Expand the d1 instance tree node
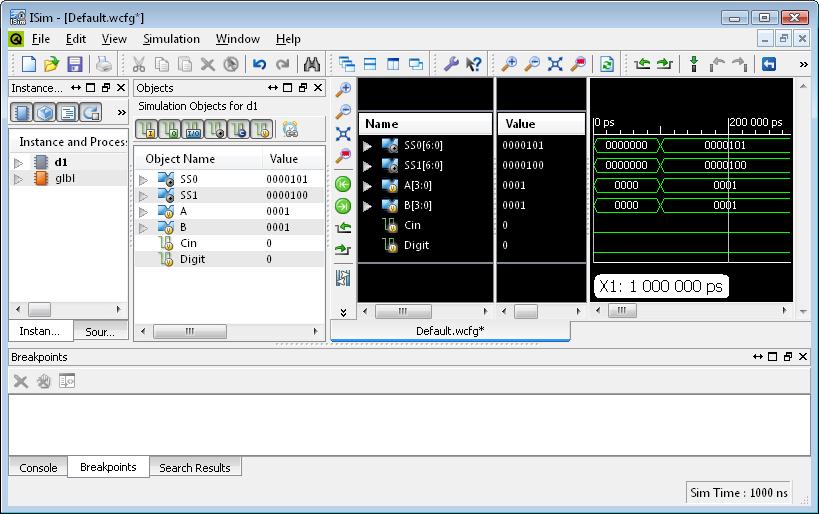The width and height of the screenshot is (819, 514). [x=18, y=162]
